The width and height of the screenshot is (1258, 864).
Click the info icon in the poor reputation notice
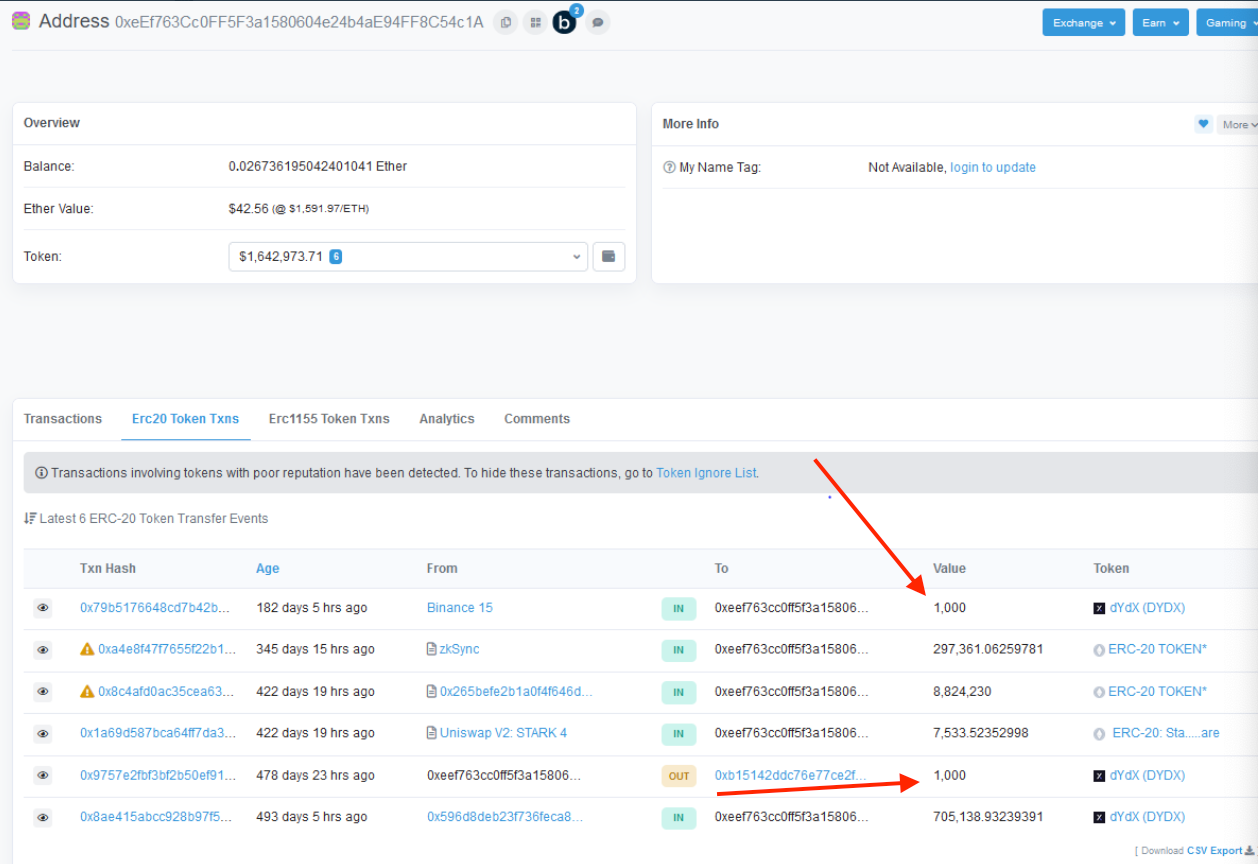[41, 473]
